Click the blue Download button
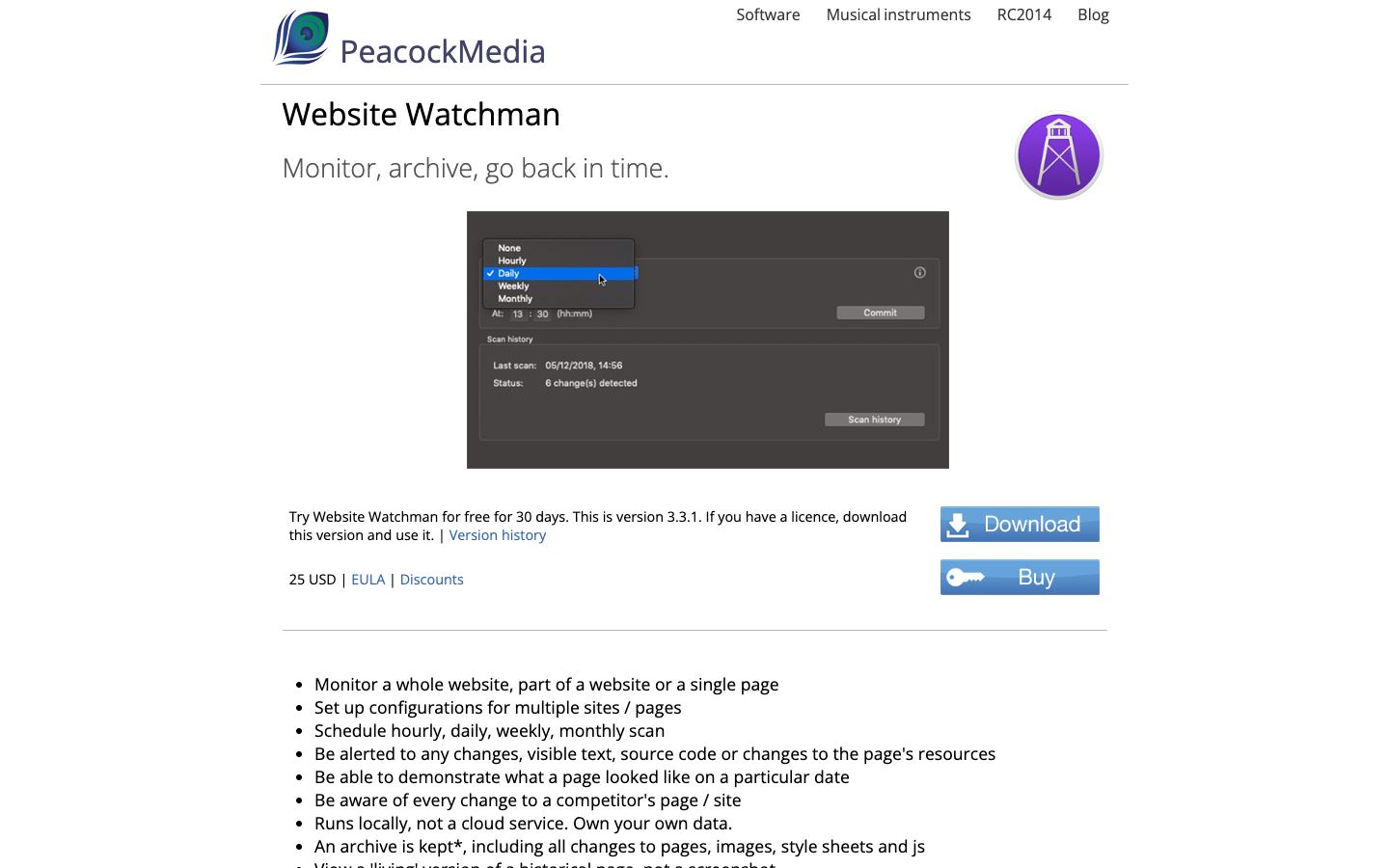Viewport: 1389px width, 868px height. point(1020,525)
